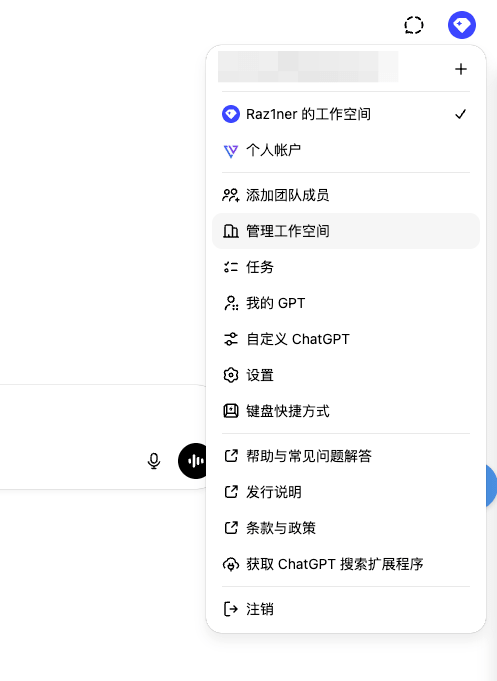497x681 pixels.
Task: Click the checkmark next to Raz1ner workspace
Action: pyautogui.click(x=461, y=114)
